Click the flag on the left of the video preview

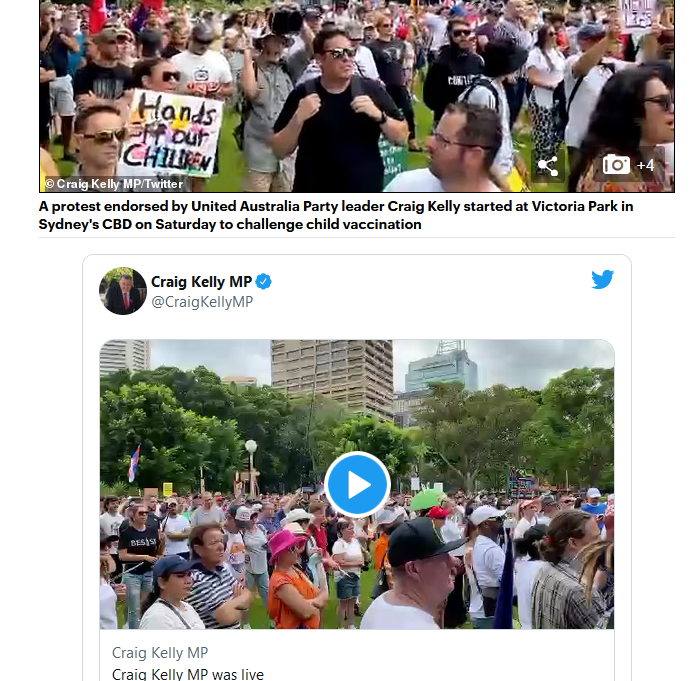[134, 463]
